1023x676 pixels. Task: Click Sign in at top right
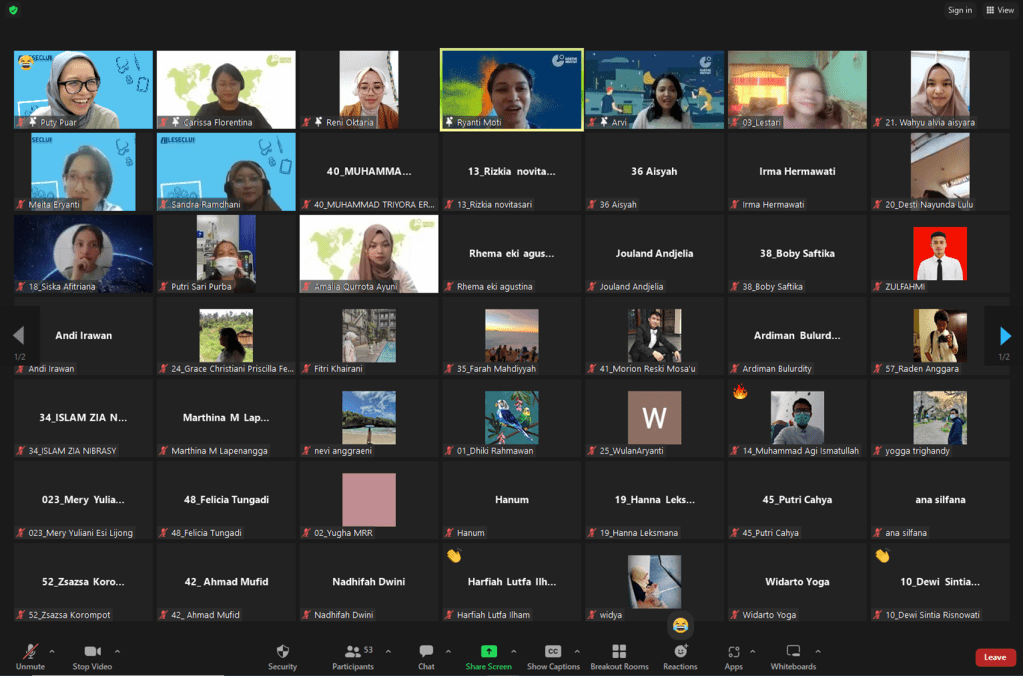(x=959, y=10)
